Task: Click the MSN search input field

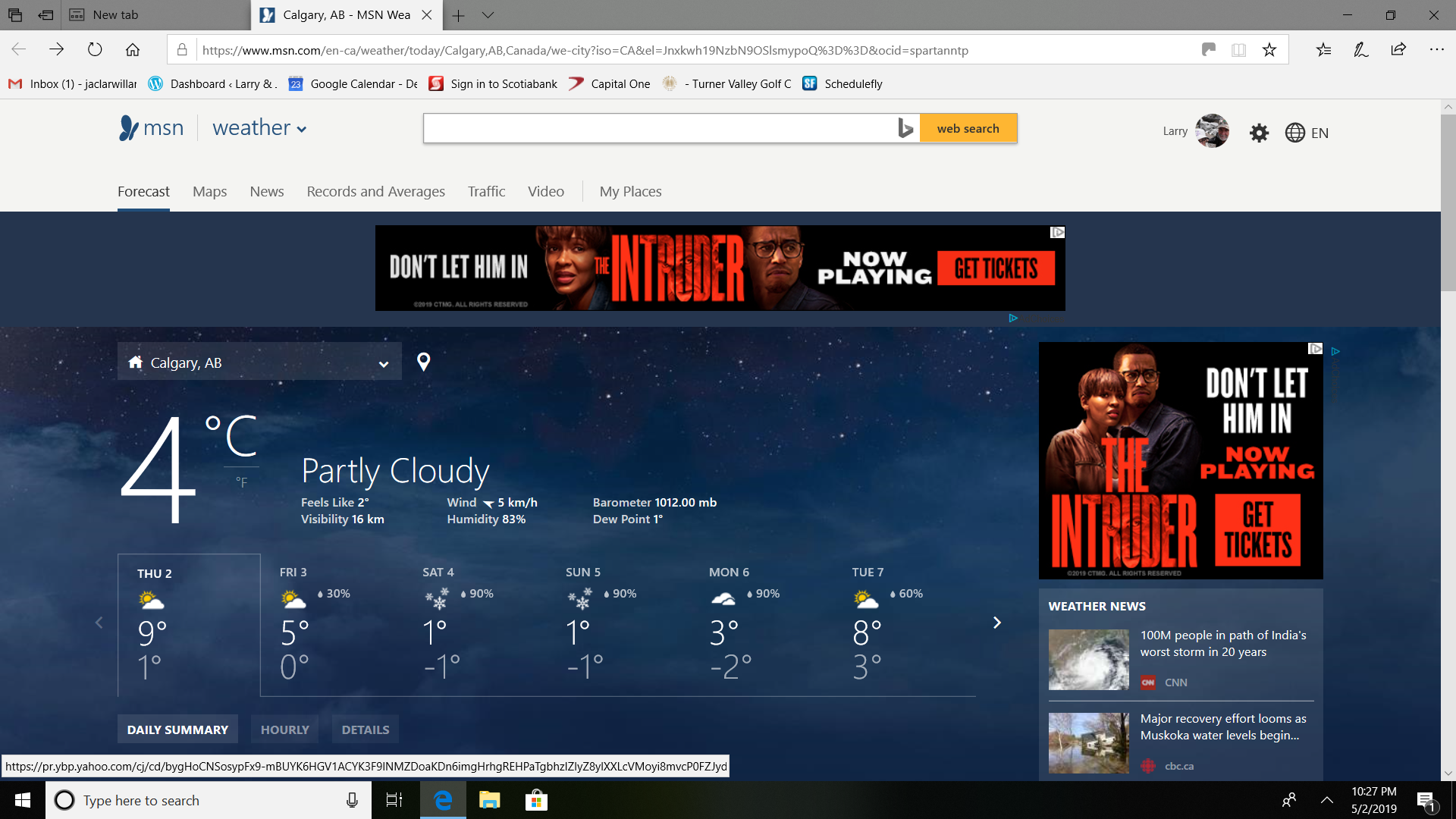Action: coord(658,128)
